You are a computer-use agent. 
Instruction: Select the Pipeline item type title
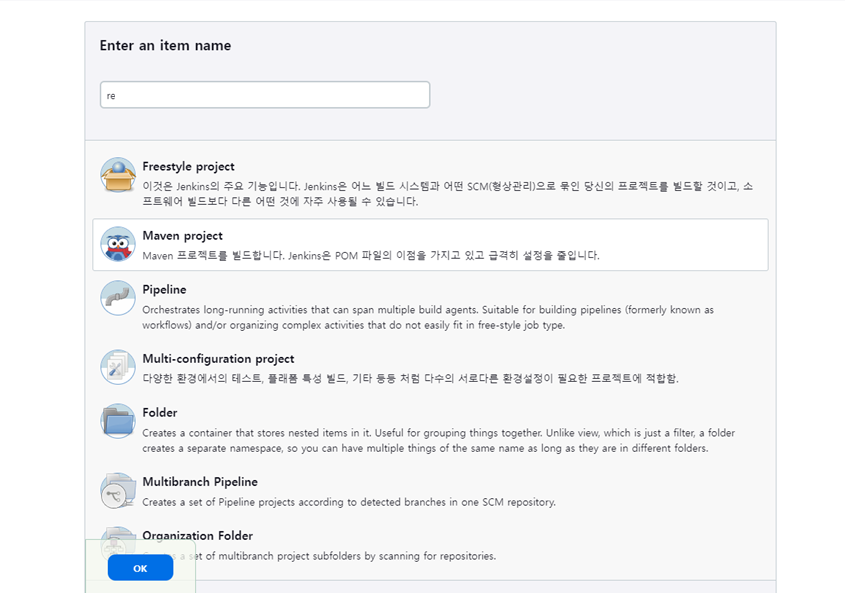[x=164, y=289]
